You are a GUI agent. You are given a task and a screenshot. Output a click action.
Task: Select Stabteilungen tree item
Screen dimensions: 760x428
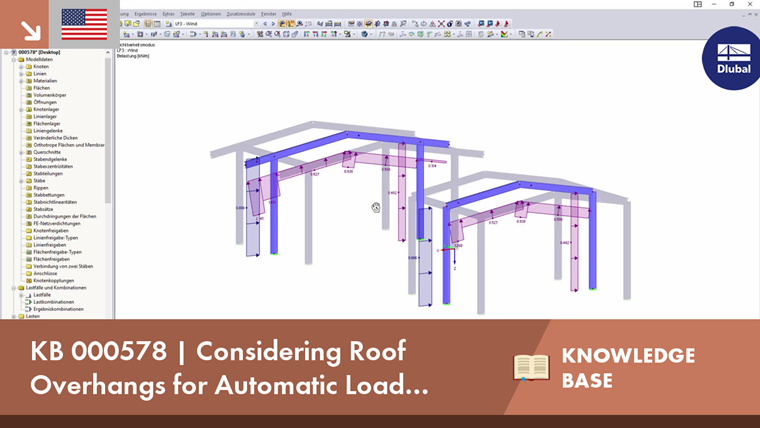click(48, 174)
